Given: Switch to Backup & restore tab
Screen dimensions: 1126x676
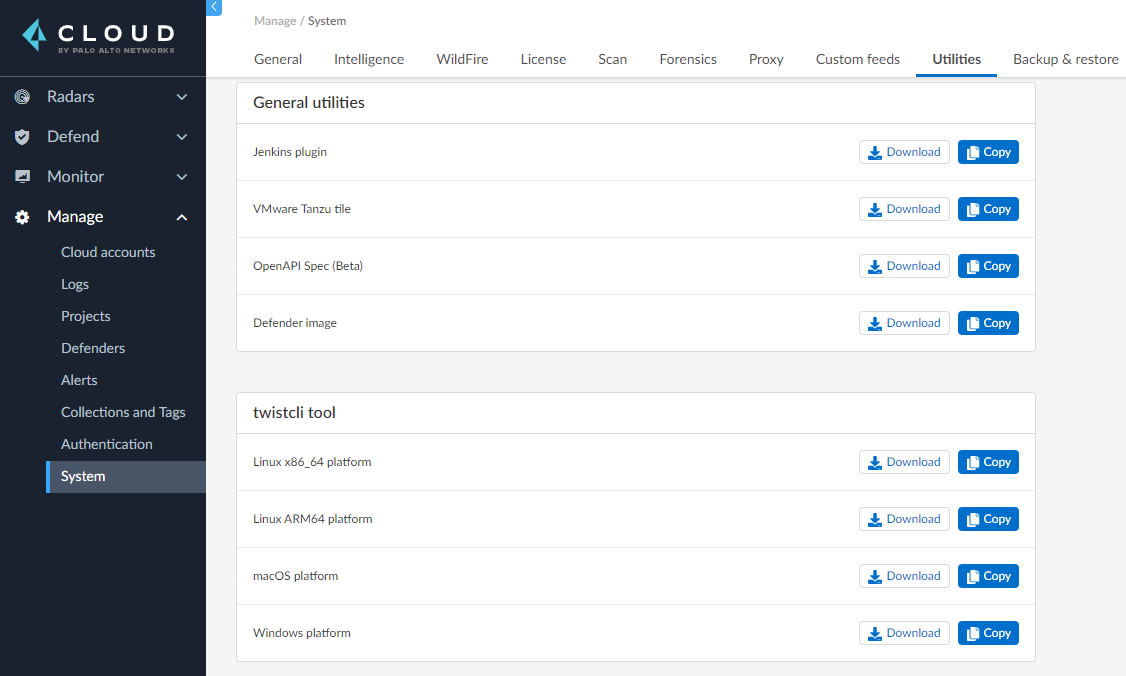Looking at the screenshot, I should click(1066, 59).
